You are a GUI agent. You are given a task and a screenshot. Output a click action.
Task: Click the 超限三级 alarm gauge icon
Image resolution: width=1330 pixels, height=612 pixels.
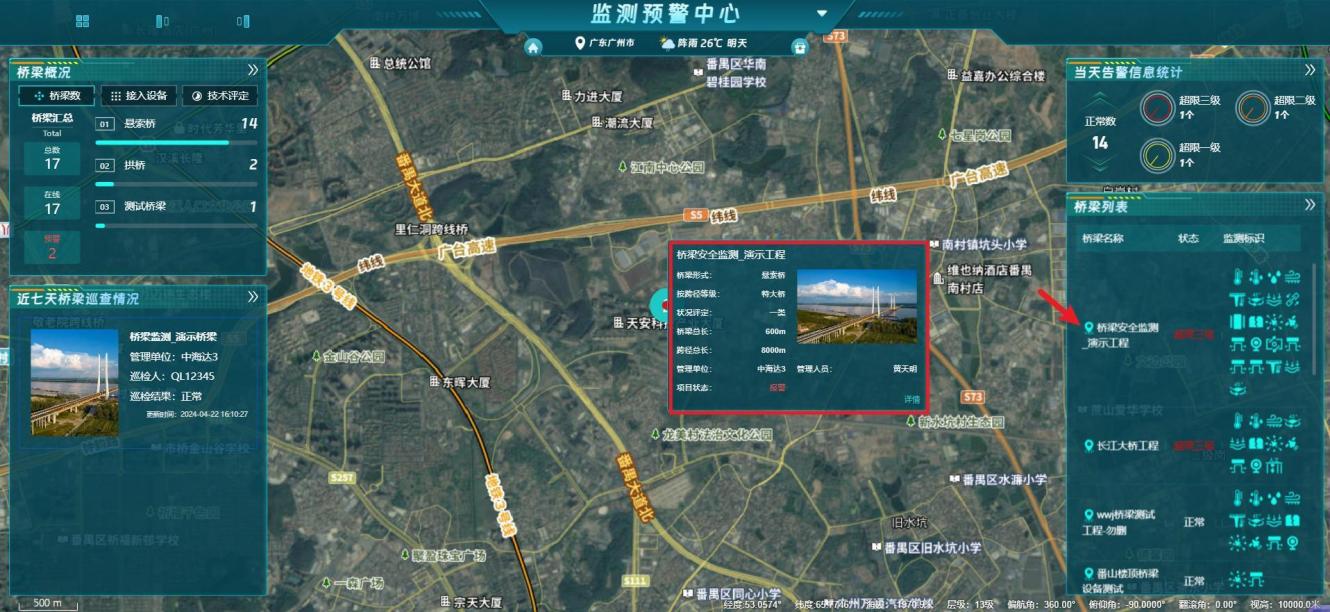pos(1157,108)
